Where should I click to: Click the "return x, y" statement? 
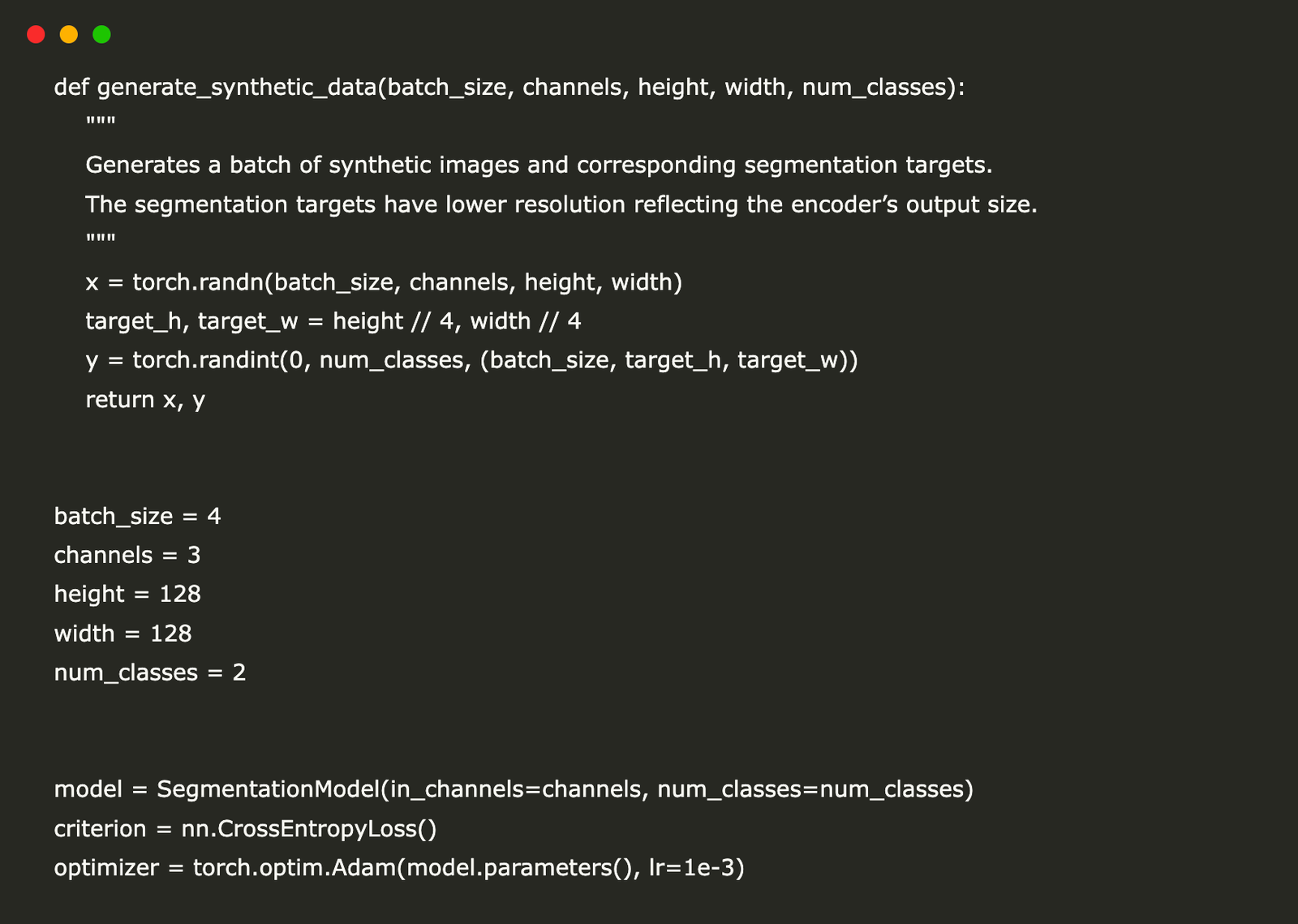[145, 399]
